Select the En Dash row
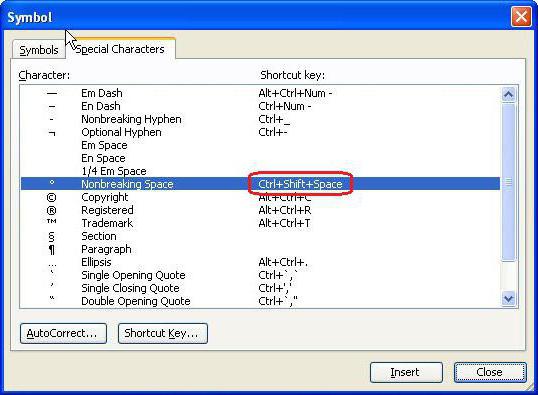This screenshot has height=395, width=538. pyautogui.click(x=260, y=106)
